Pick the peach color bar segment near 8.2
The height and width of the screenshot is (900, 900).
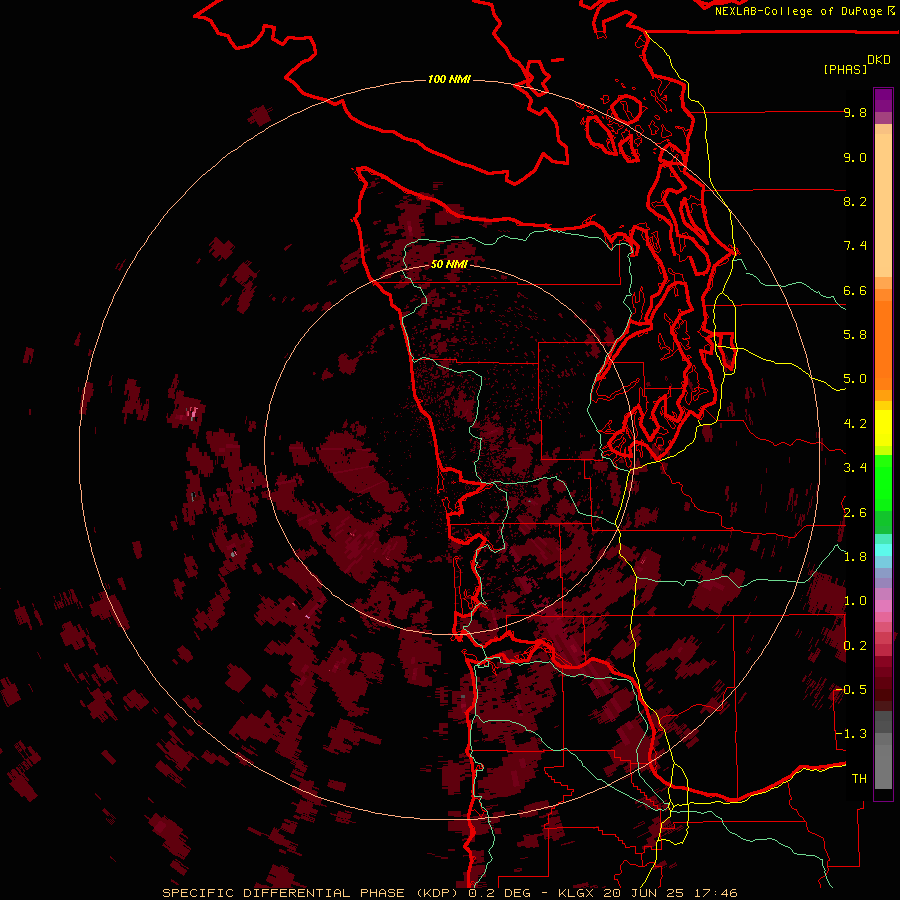[883, 205]
